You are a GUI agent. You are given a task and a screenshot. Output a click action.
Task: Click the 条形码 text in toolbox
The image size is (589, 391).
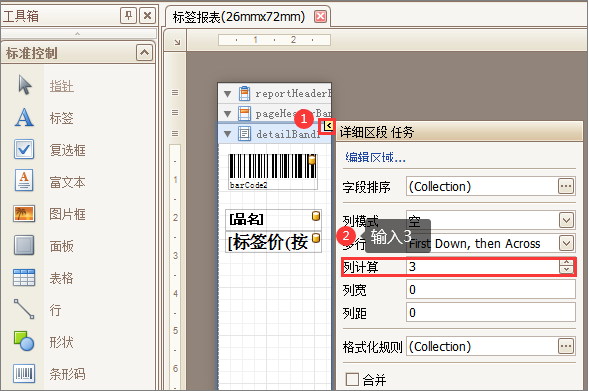pos(68,374)
